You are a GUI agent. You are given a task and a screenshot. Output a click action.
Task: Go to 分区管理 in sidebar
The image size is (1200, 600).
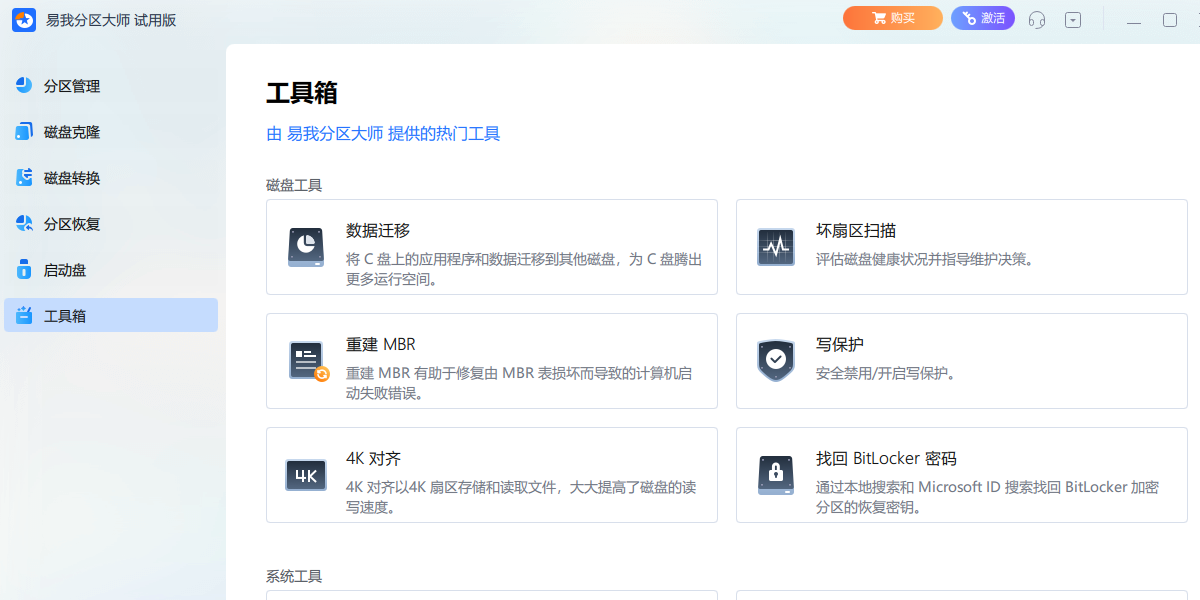(x=111, y=86)
